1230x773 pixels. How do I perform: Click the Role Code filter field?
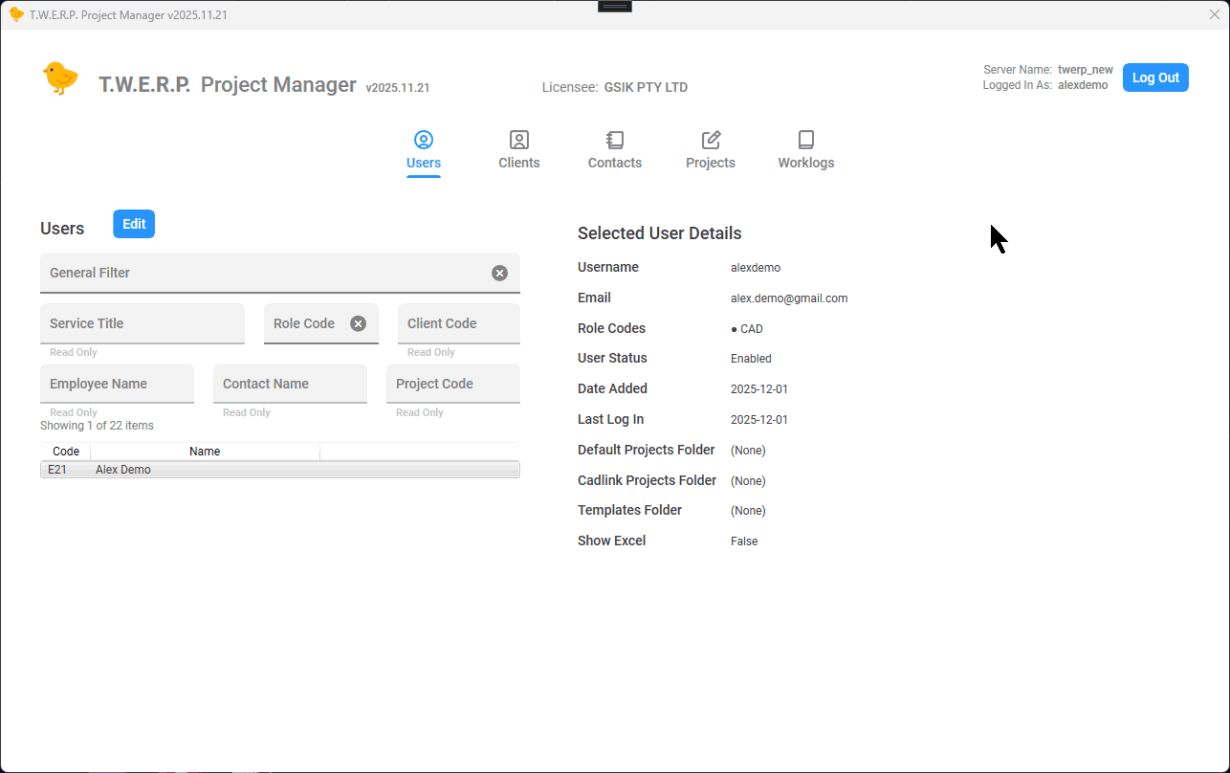pyautogui.click(x=321, y=323)
